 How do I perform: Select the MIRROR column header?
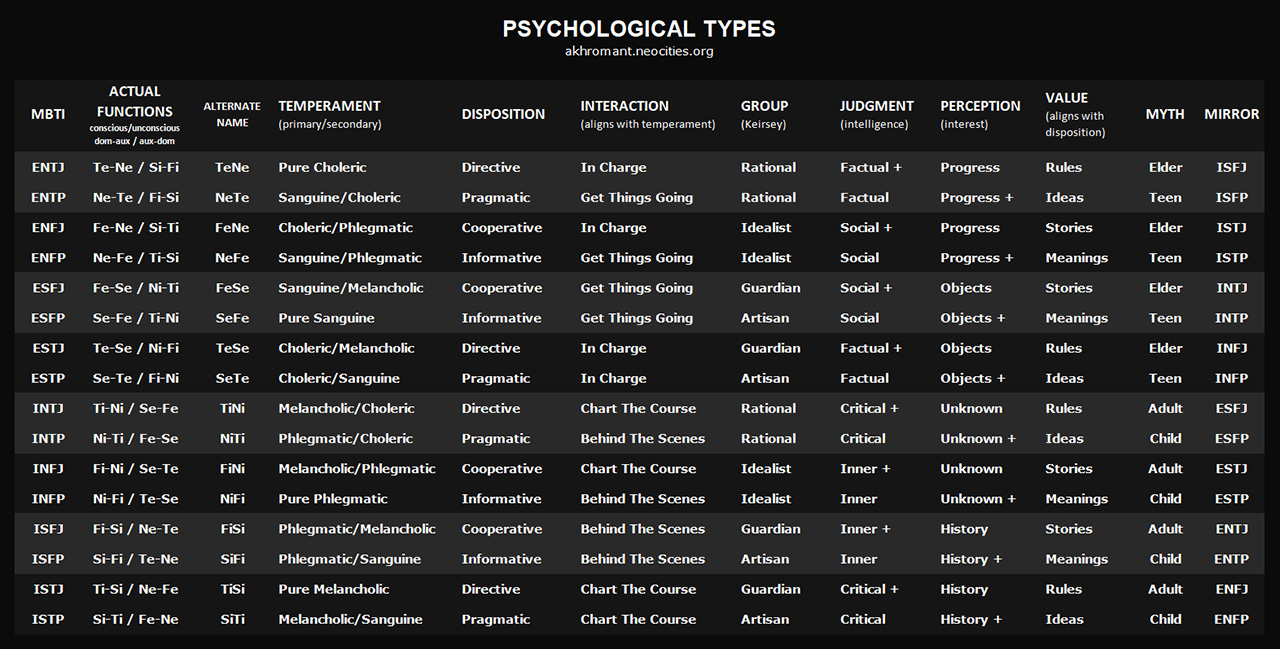point(1231,114)
